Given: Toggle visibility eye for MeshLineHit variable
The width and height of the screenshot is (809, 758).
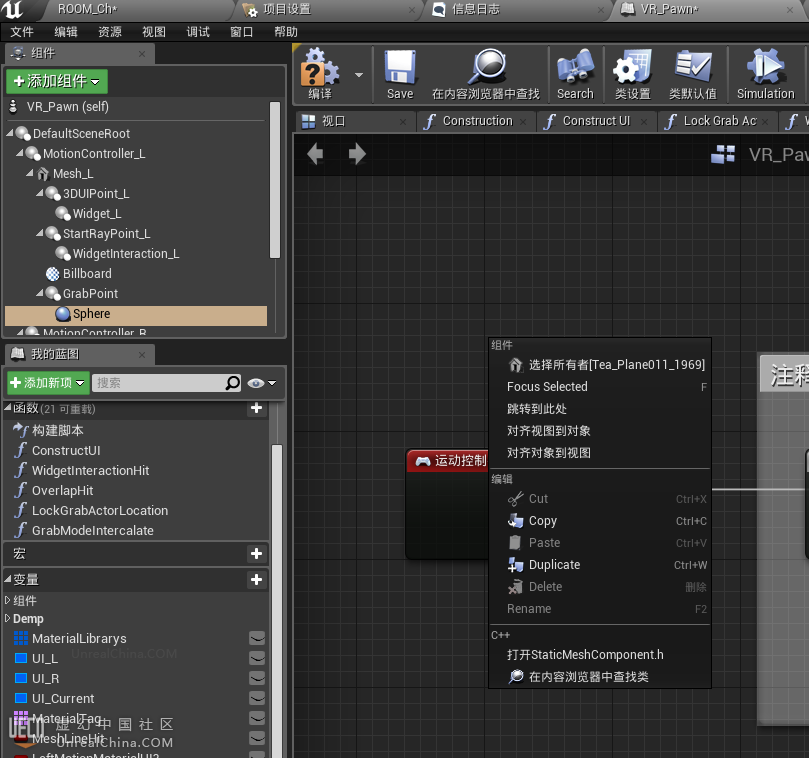Looking at the screenshot, I should coord(257,738).
